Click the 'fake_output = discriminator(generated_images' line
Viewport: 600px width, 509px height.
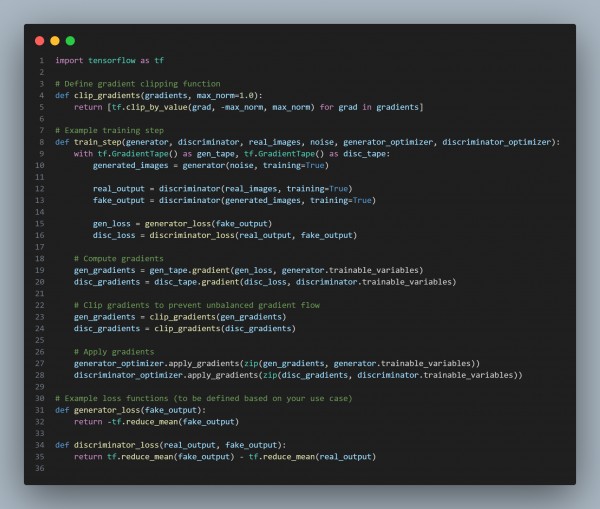[x=234, y=200]
